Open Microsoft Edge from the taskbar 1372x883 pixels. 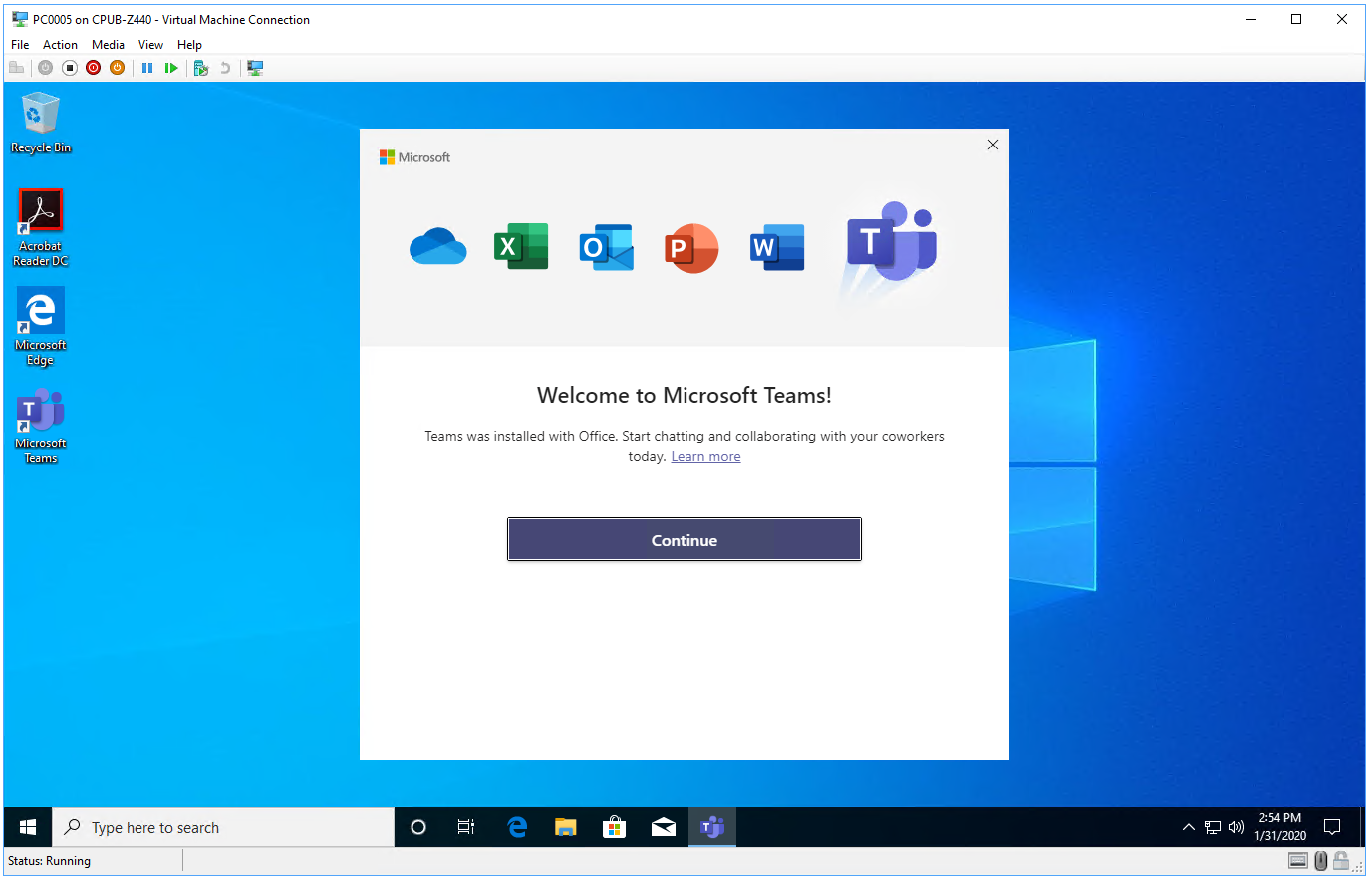click(516, 826)
